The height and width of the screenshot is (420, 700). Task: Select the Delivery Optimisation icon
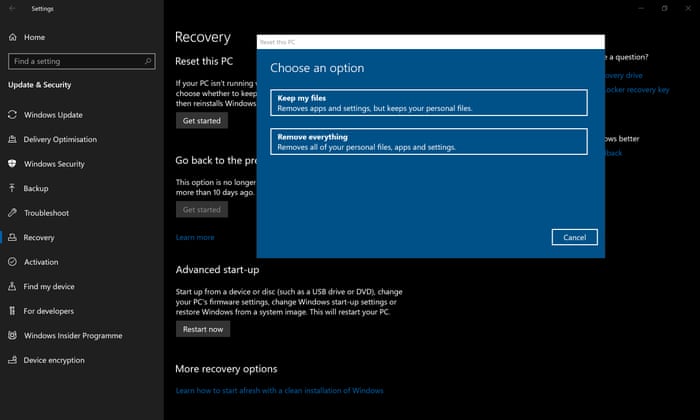(x=13, y=139)
